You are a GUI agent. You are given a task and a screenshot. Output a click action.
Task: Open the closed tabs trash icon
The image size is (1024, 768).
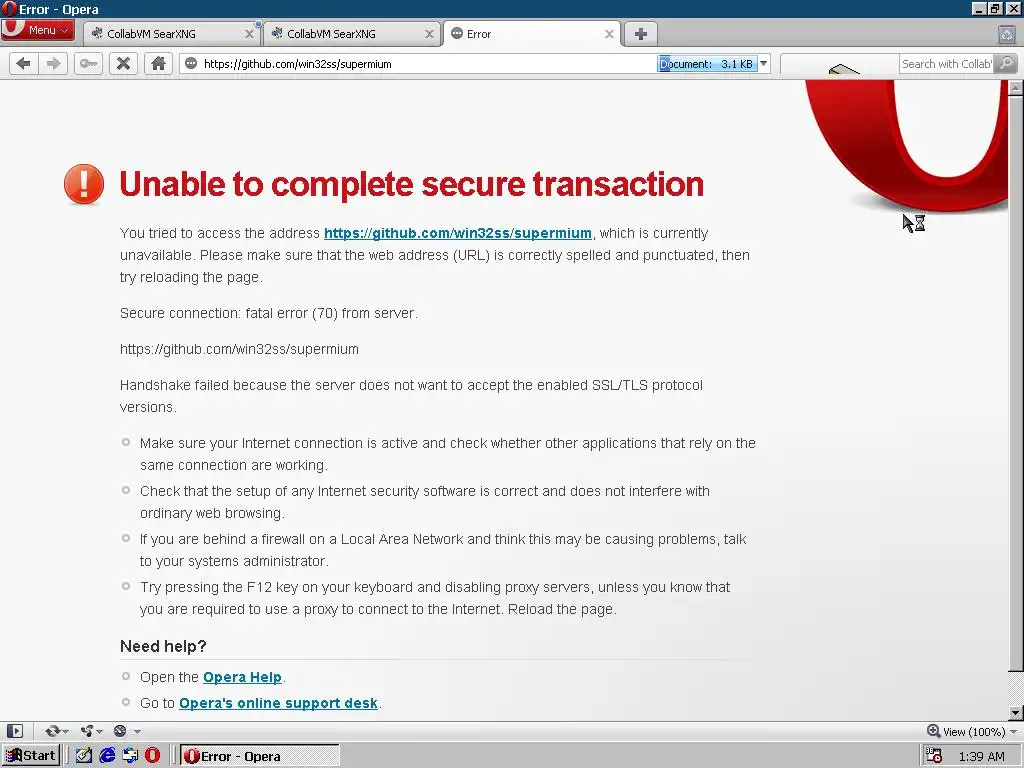tap(1006, 34)
